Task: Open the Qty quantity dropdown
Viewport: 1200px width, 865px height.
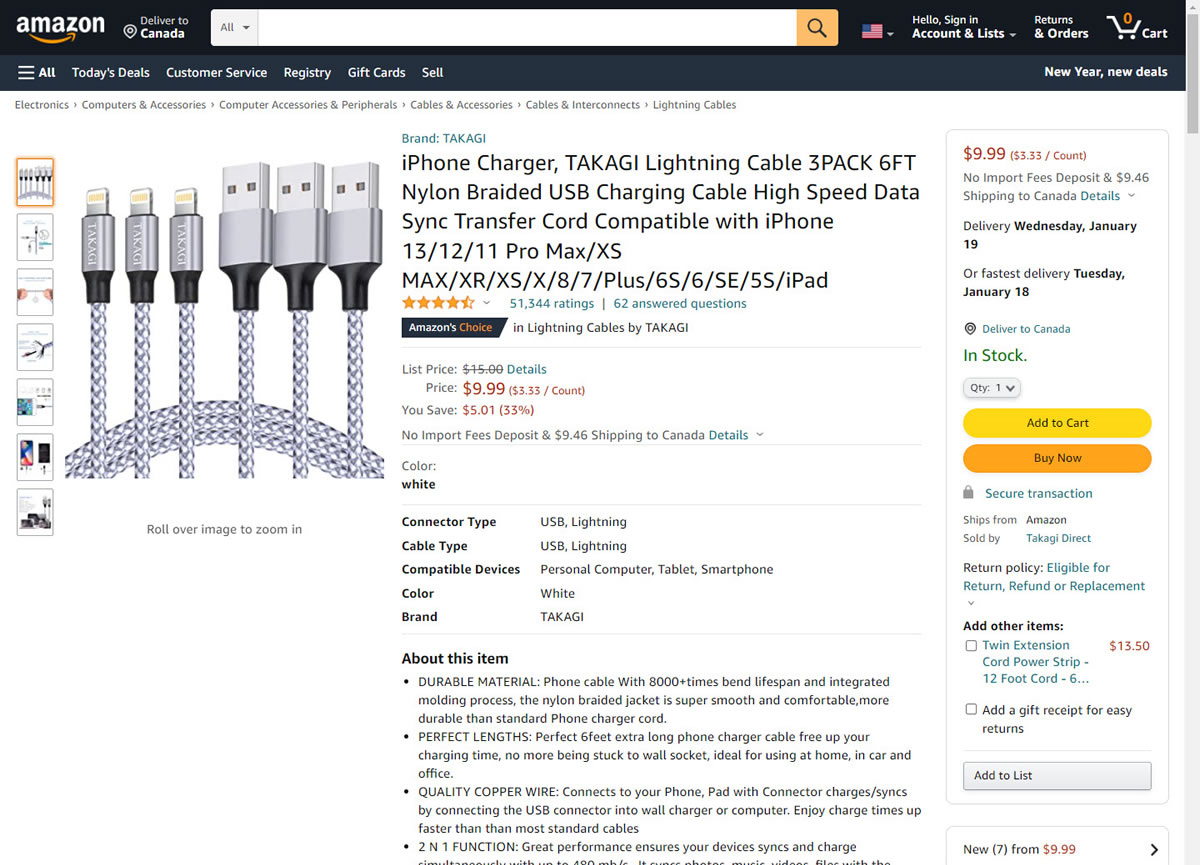Action: pyautogui.click(x=992, y=388)
